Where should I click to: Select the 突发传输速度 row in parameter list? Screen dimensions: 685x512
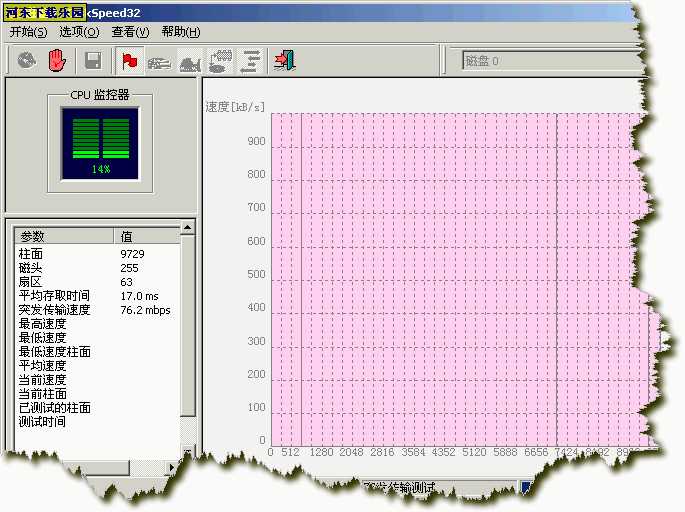[54, 310]
